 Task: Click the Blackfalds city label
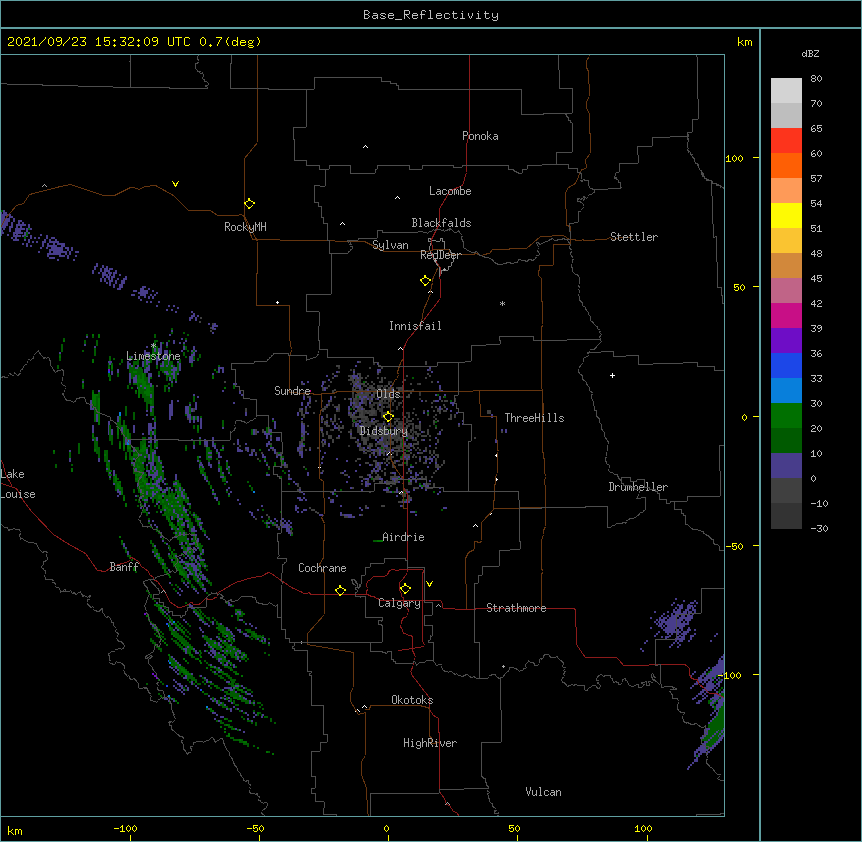pos(441,223)
